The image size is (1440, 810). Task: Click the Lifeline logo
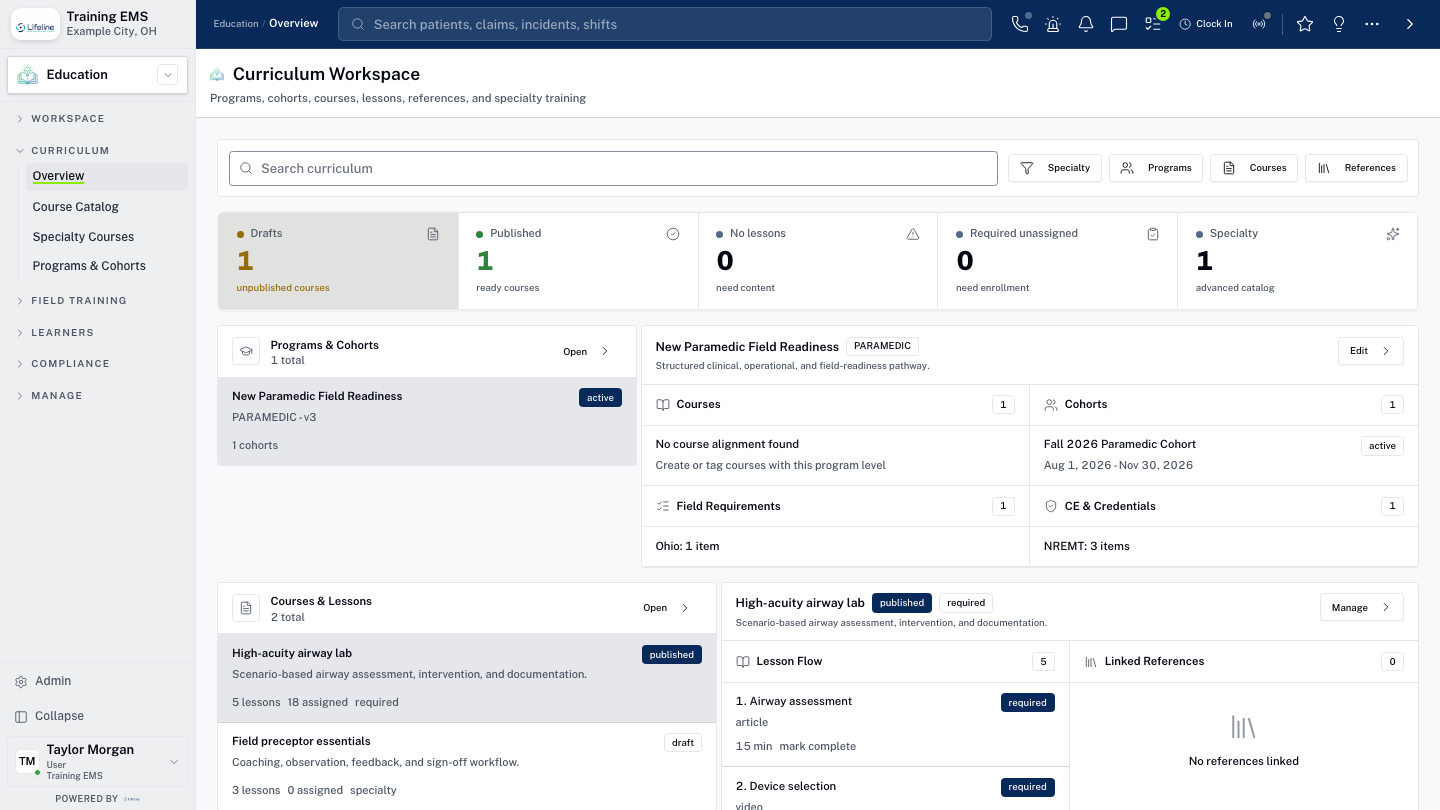[x=35, y=25]
